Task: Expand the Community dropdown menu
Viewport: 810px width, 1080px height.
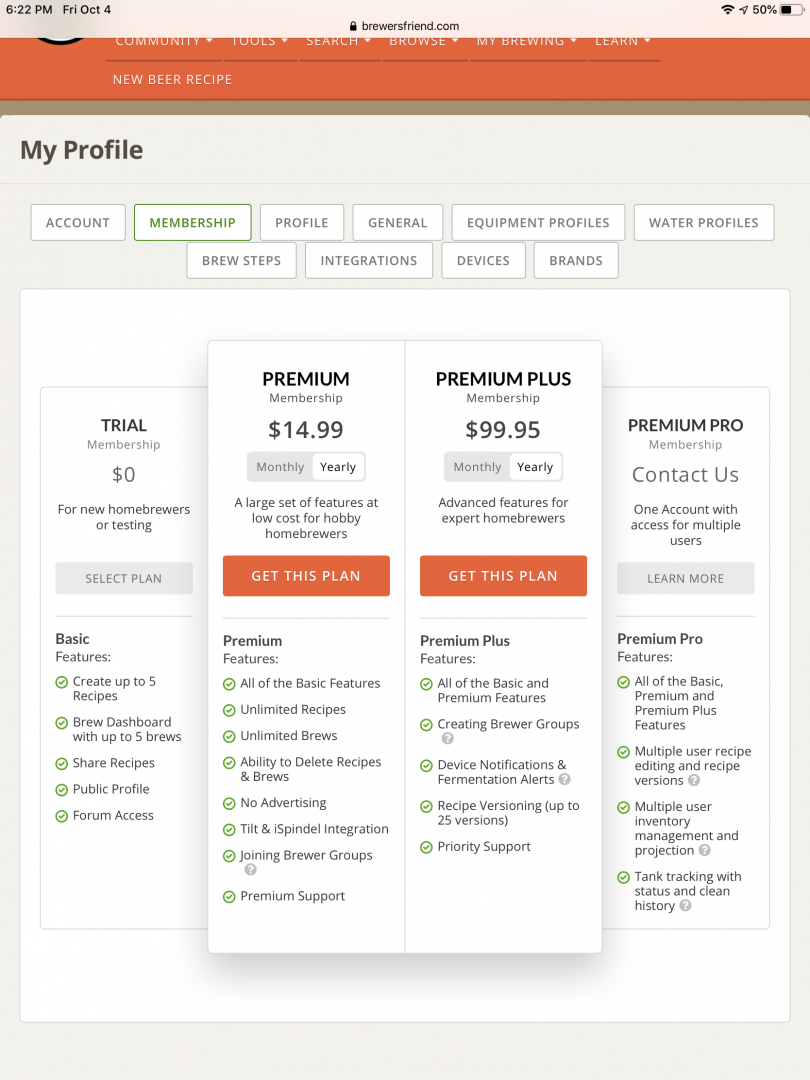Action: pos(164,42)
